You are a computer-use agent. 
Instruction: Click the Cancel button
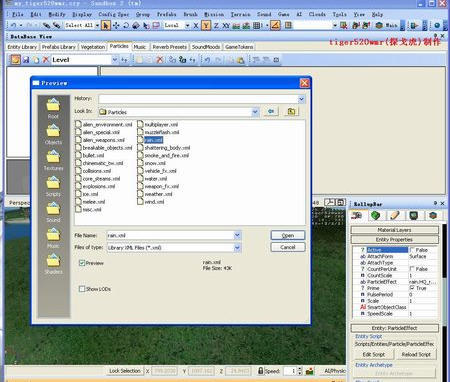(x=288, y=247)
